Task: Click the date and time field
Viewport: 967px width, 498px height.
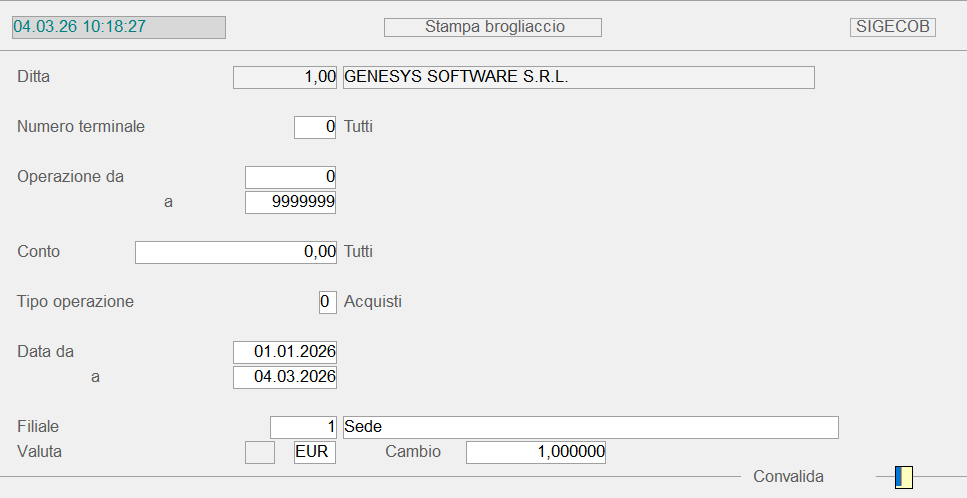Action: (118, 27)
